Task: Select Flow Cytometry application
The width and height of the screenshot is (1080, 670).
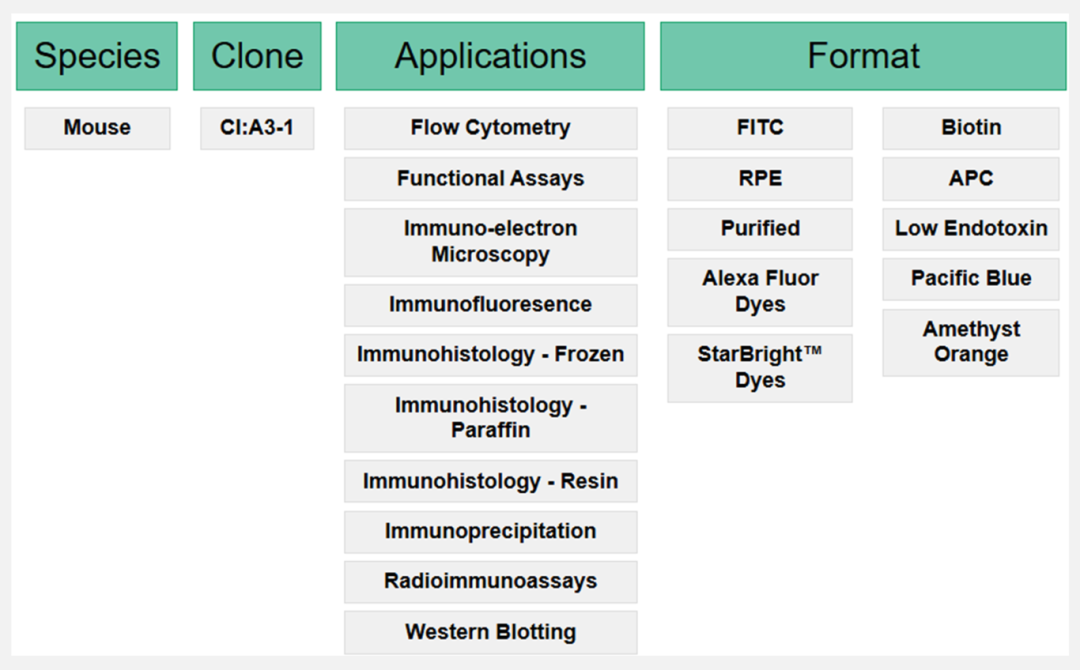Action: point(490,128)
